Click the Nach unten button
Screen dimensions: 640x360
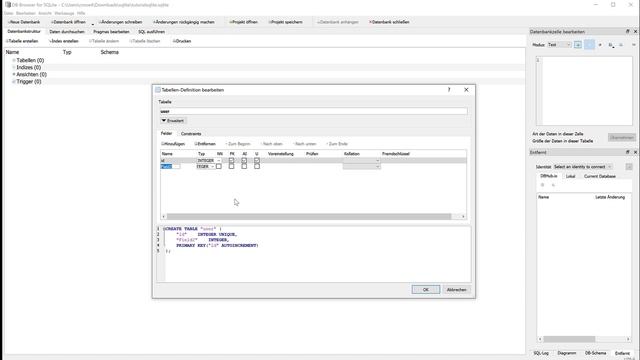tap(305, 144)
